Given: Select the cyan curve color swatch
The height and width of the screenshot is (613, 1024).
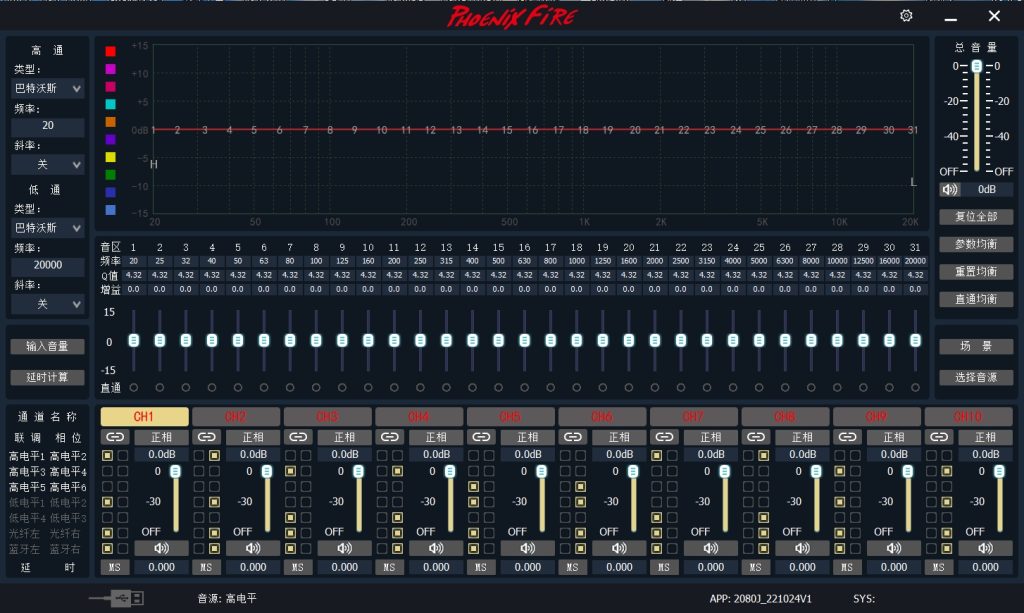Looking at the screenshot, I should [110, 104].
